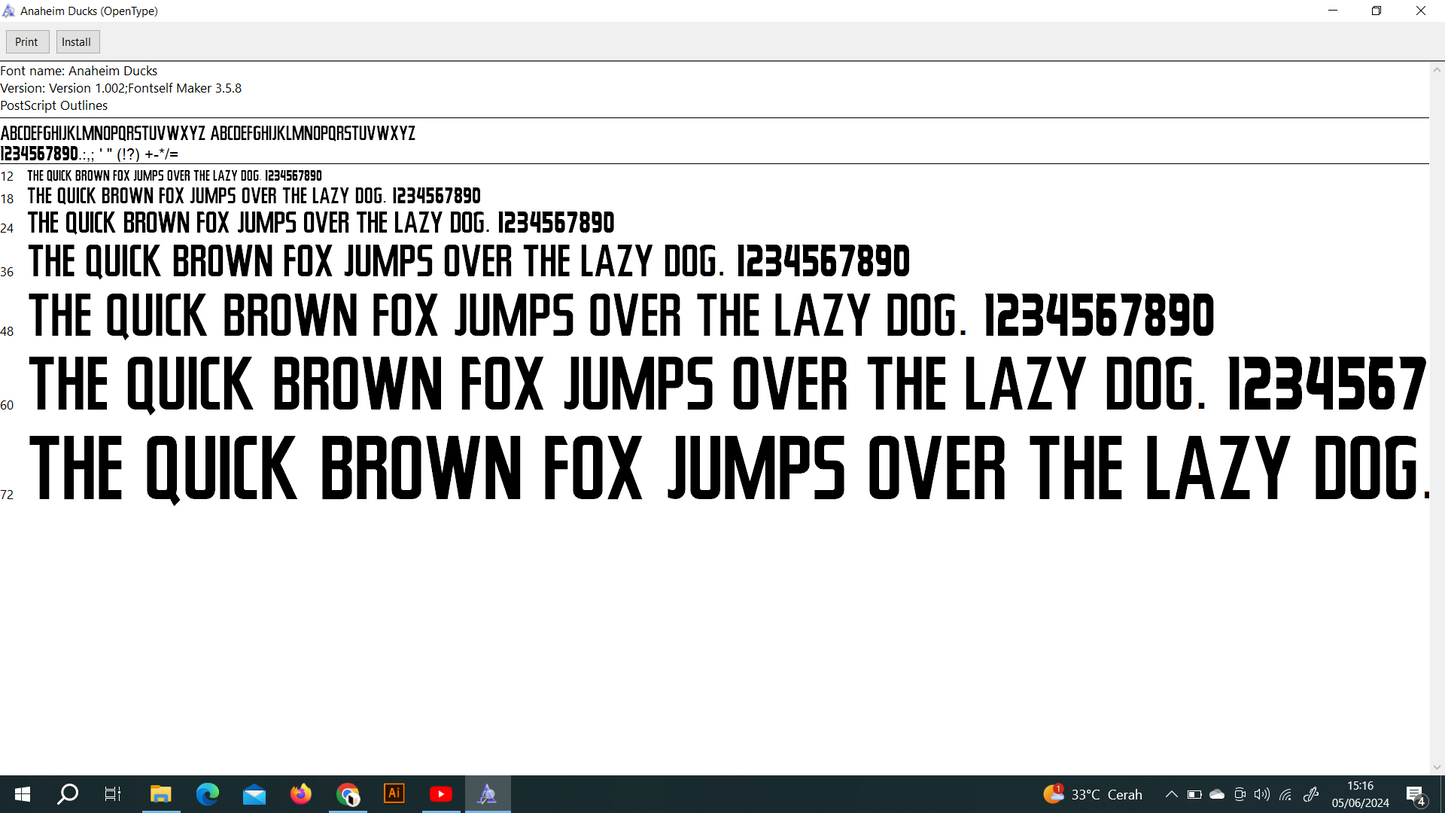Open the YouTube app on the taskbar

pos(440,794)
